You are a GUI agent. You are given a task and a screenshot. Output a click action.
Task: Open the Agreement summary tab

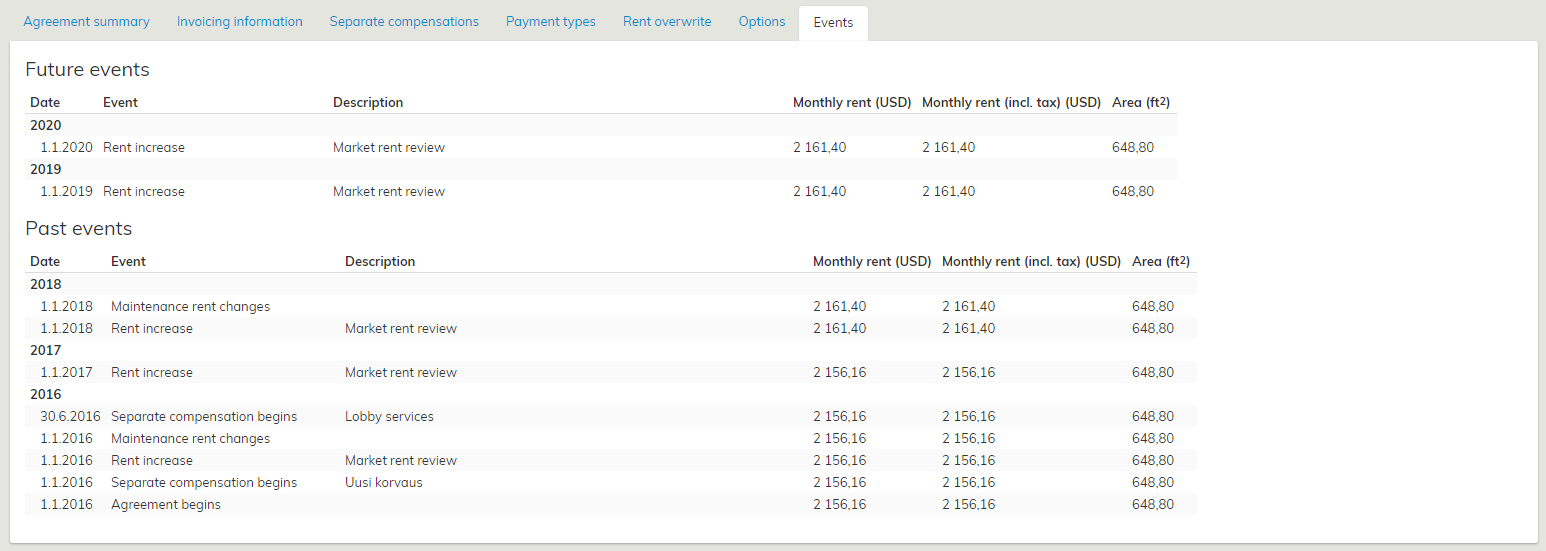86,22
